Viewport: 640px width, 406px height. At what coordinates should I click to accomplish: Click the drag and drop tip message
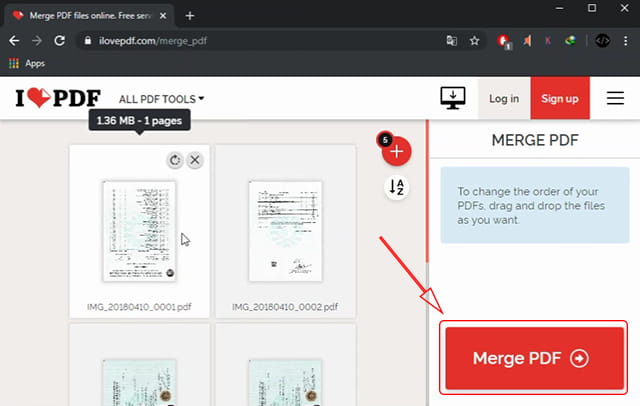pyautogui.click(x=535, y=205)
